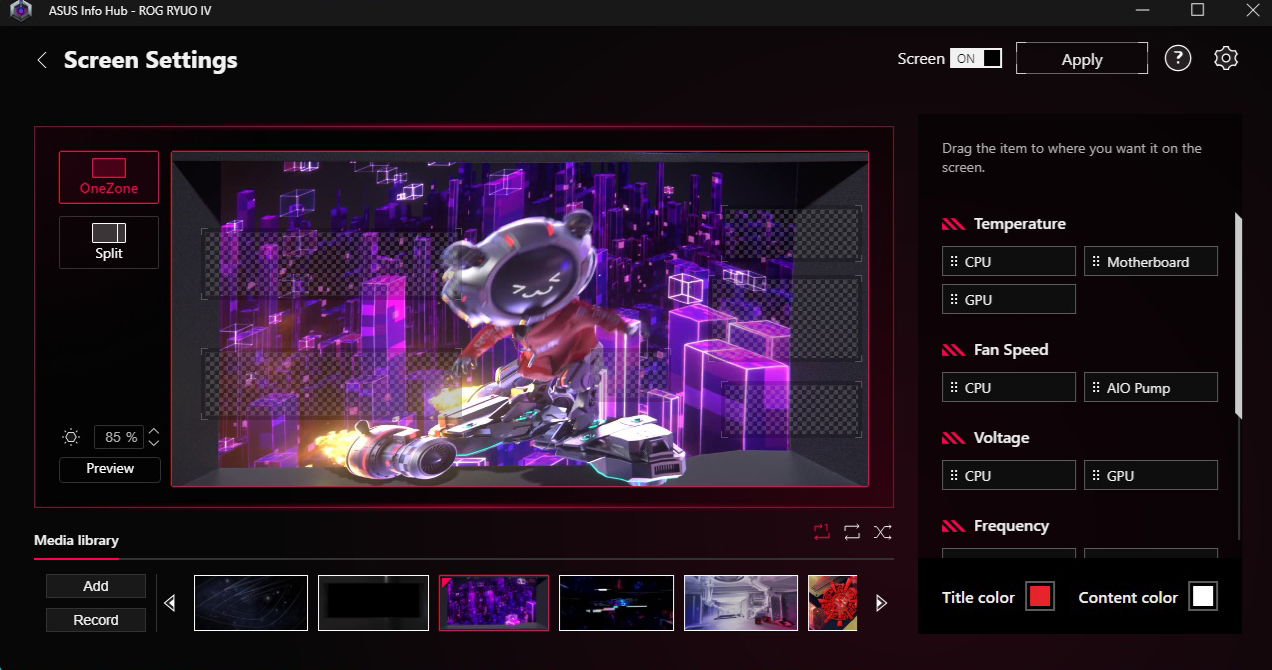Screen dimensions: 1272x670
Task: Click the item panel vertical scrollbar
Action: (1238, 315)
